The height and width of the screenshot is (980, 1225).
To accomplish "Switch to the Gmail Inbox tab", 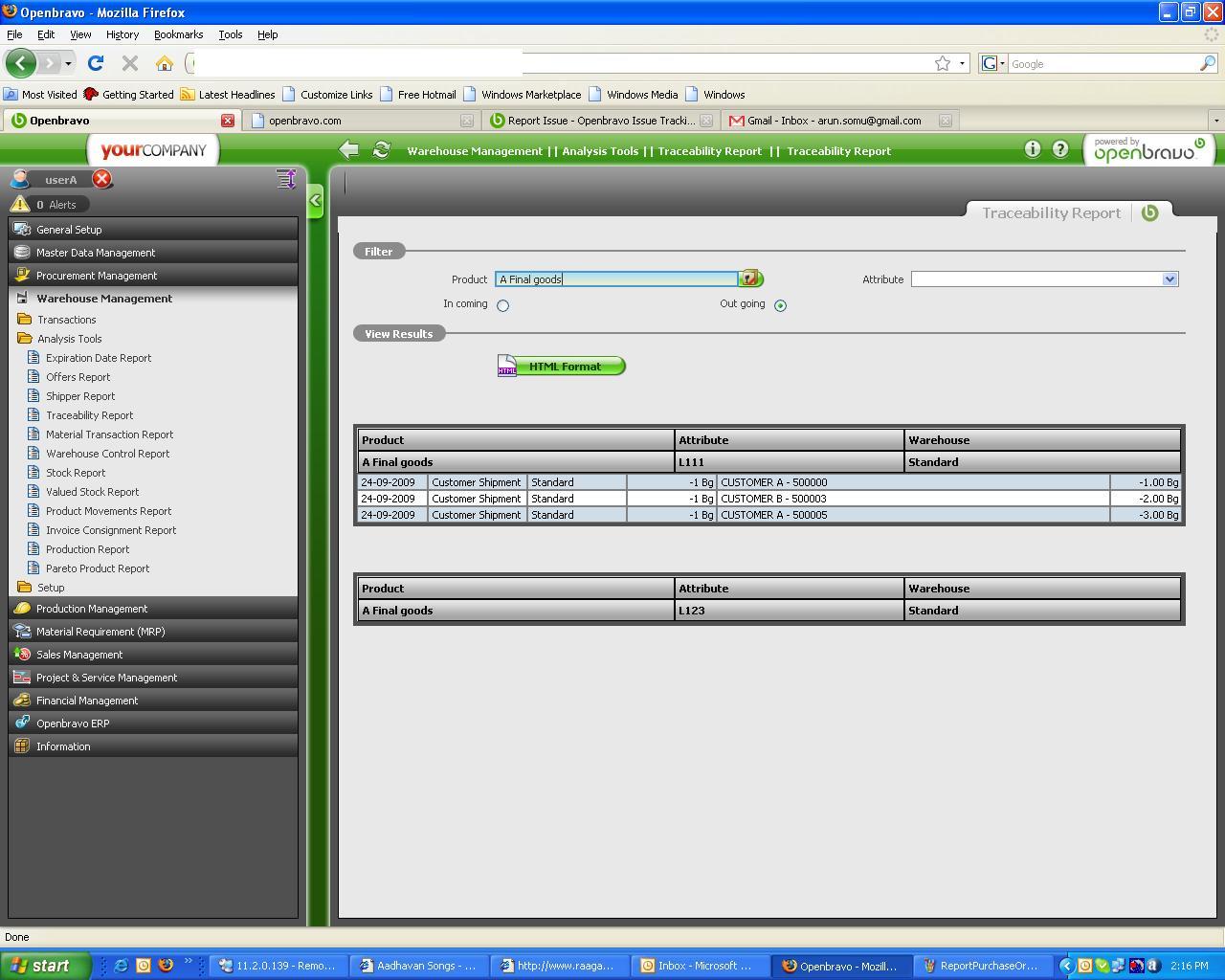I will pyautogui.click(x=833, y=121).
